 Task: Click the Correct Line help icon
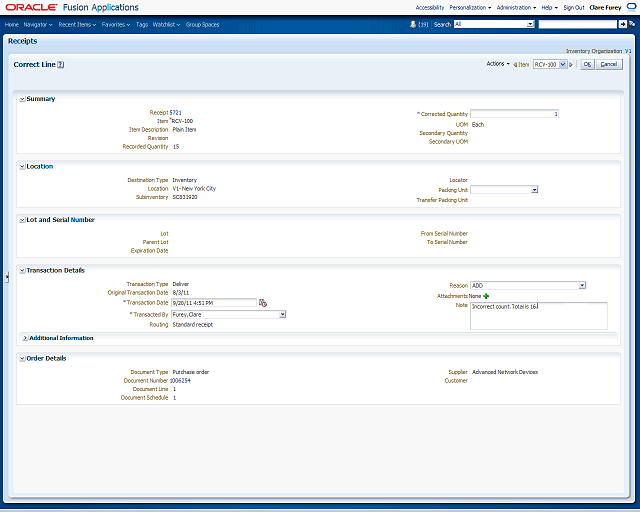61,64
